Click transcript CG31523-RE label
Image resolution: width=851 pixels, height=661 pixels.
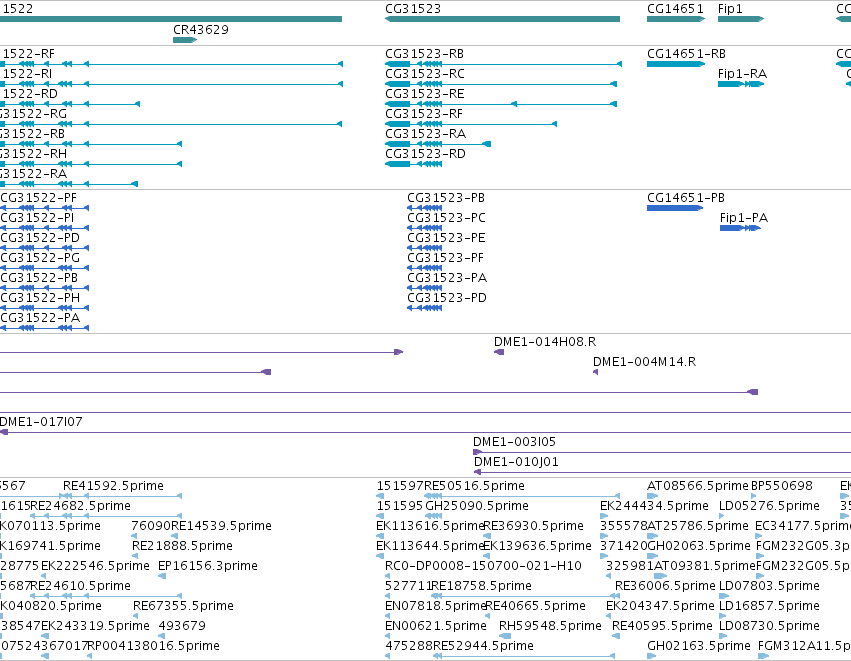click(x=424, y=94)
